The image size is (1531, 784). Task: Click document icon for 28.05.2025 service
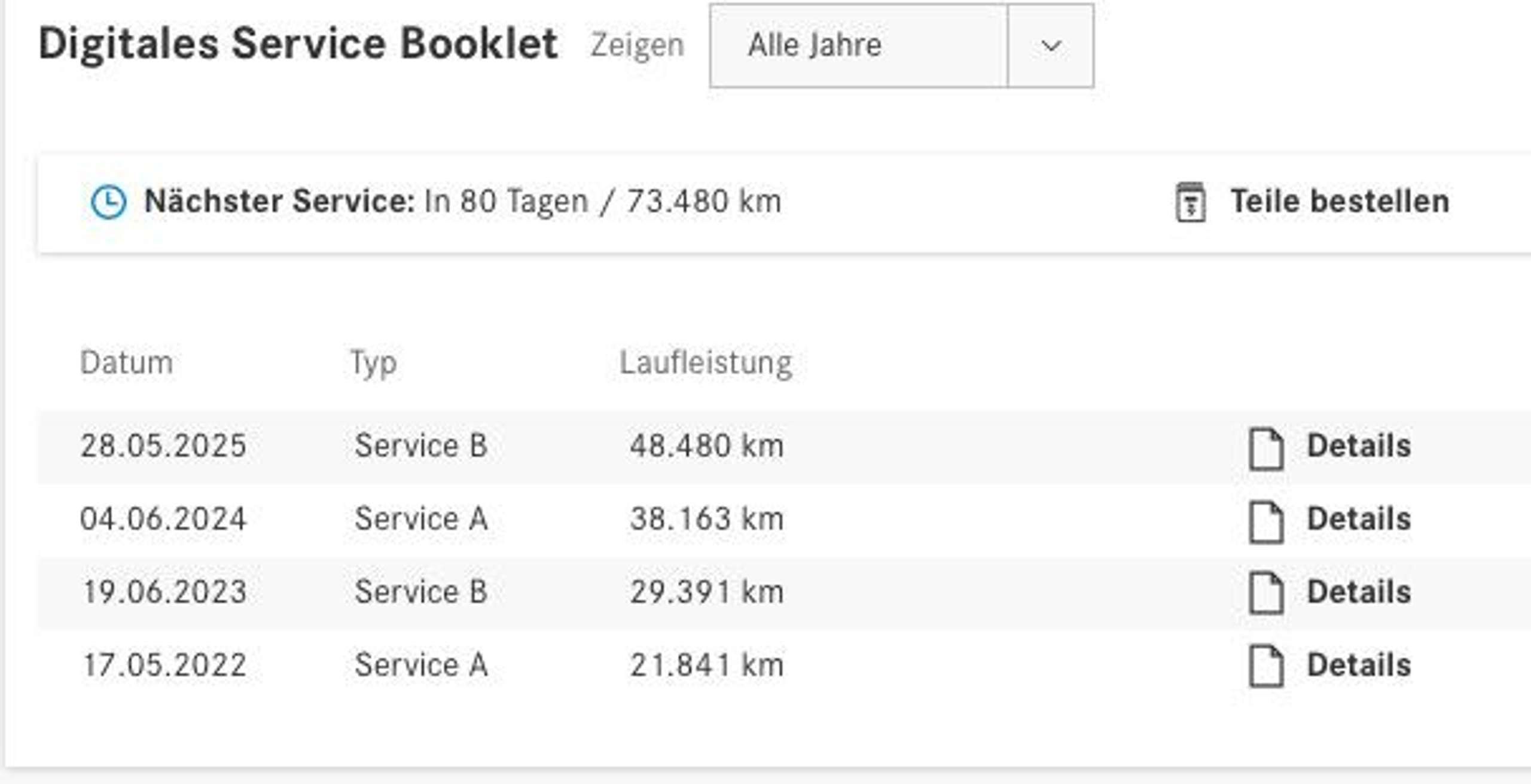pyautogui.click(x=1266, y=449)
